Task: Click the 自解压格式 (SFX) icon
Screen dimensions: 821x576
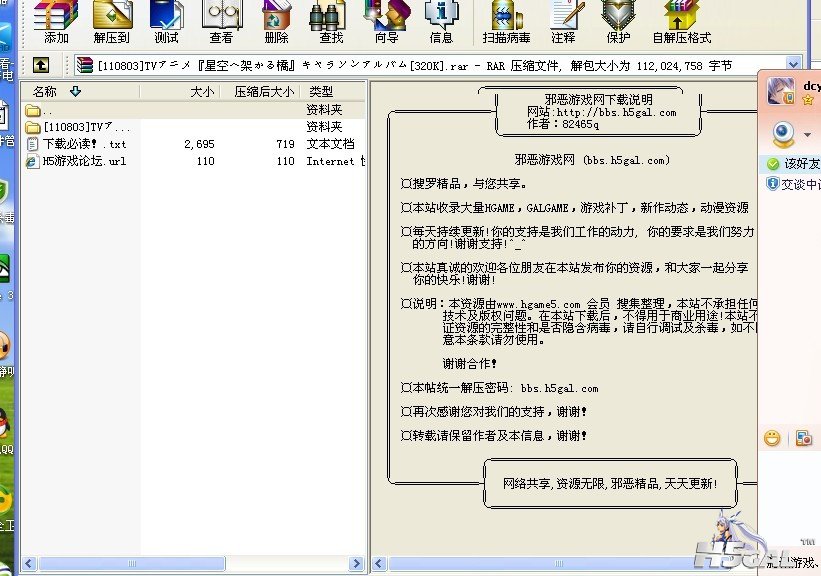Action: (681, 21)
